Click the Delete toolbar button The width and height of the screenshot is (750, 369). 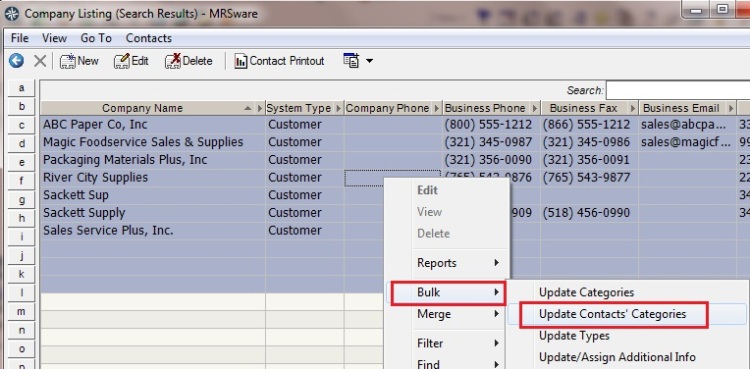click(x=188, y=61)
